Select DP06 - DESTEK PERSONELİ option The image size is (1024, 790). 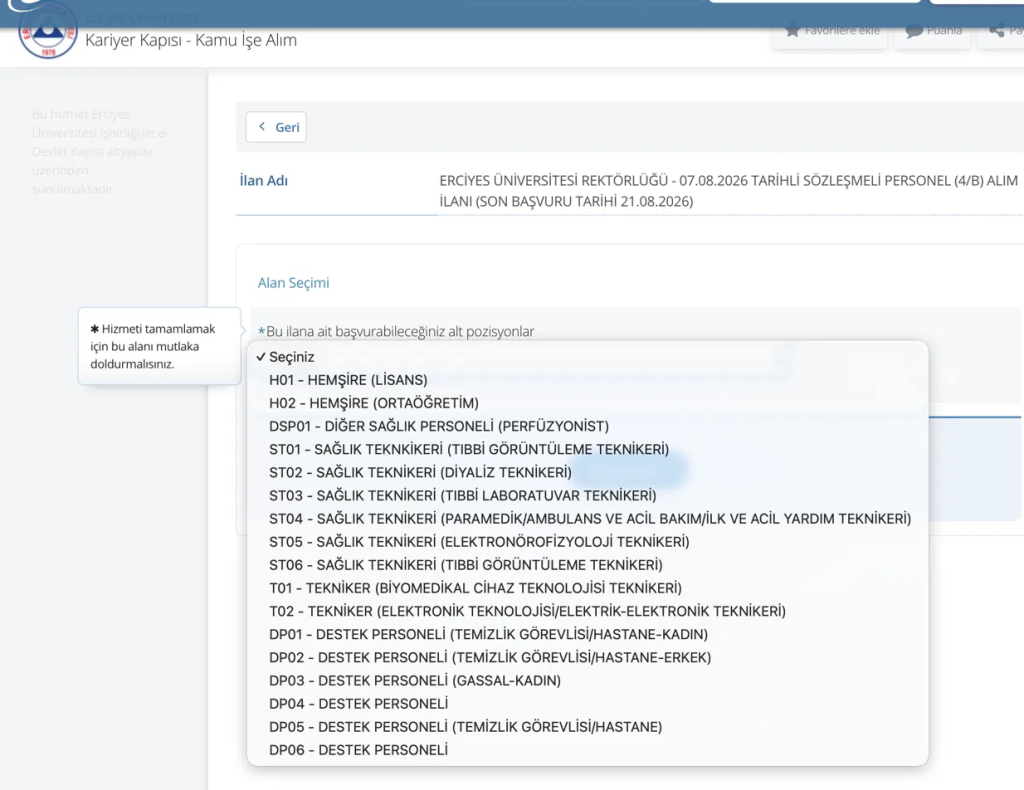point(587,750)
